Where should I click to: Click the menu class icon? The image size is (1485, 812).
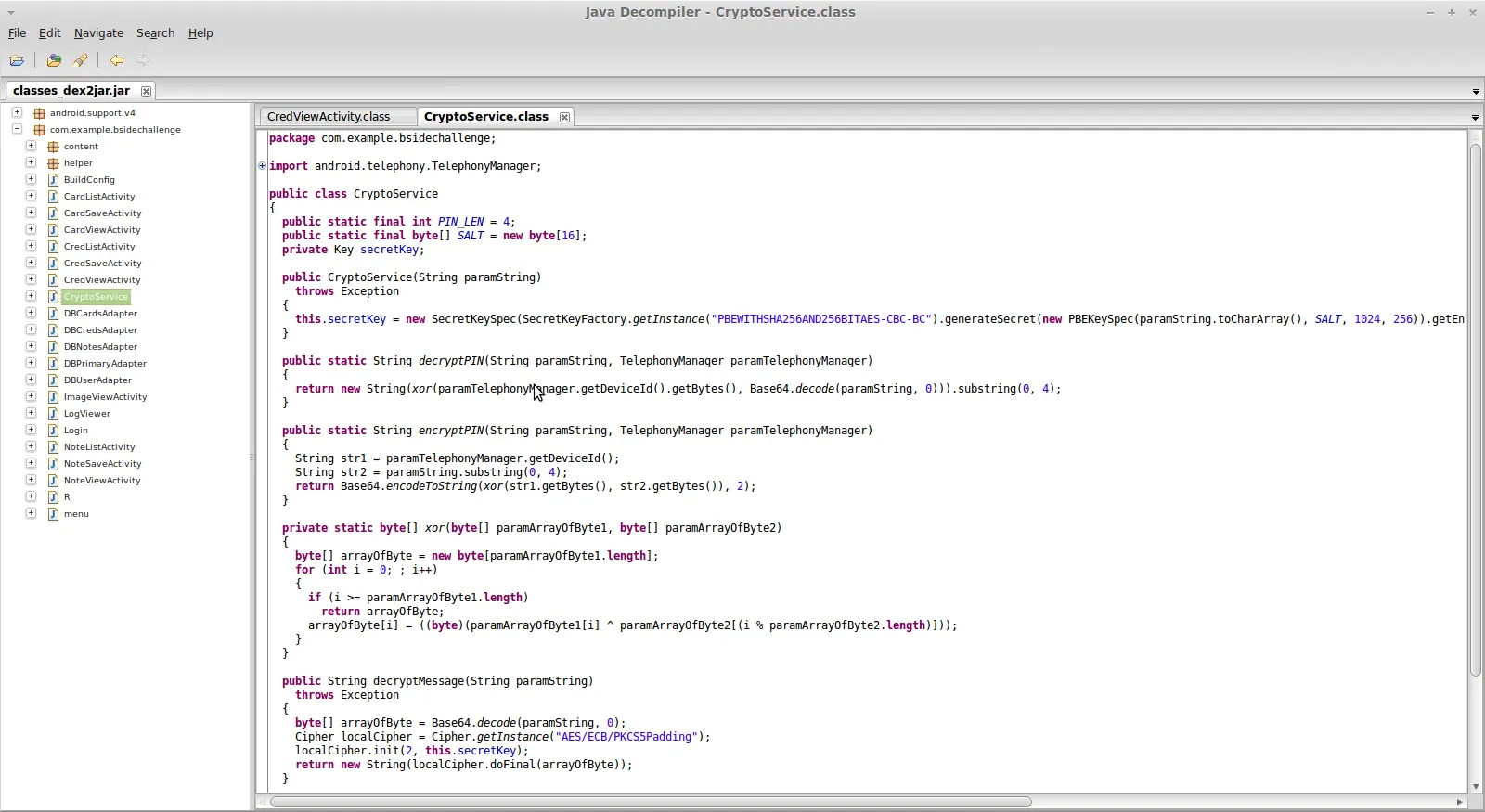click(53, 514)
